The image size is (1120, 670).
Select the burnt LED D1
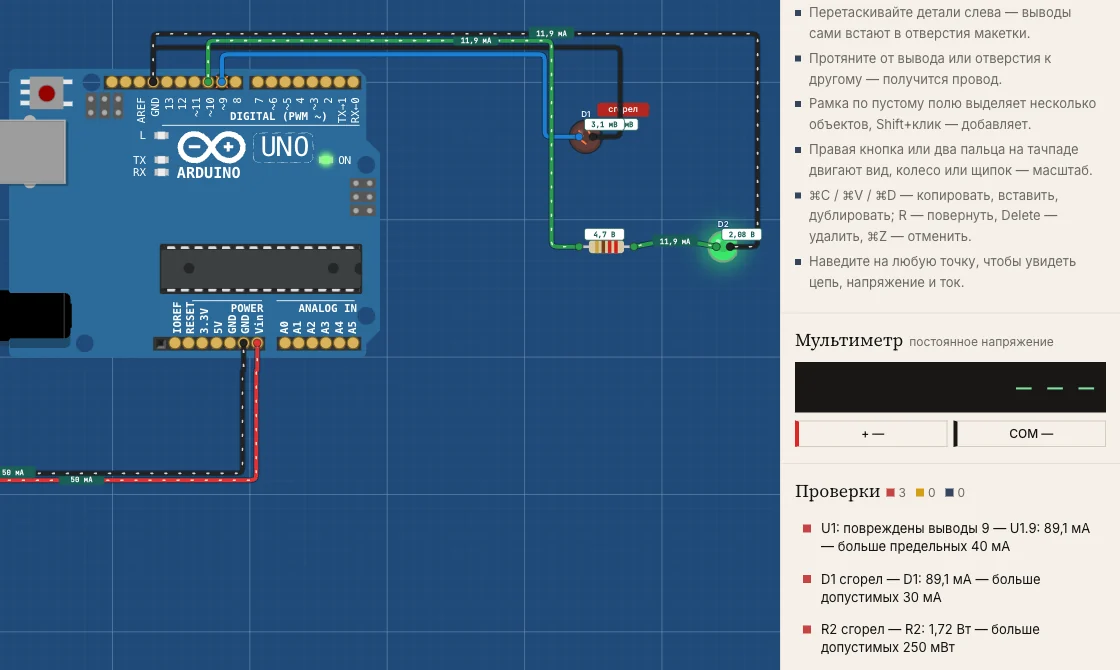click(x=585, y=138)
